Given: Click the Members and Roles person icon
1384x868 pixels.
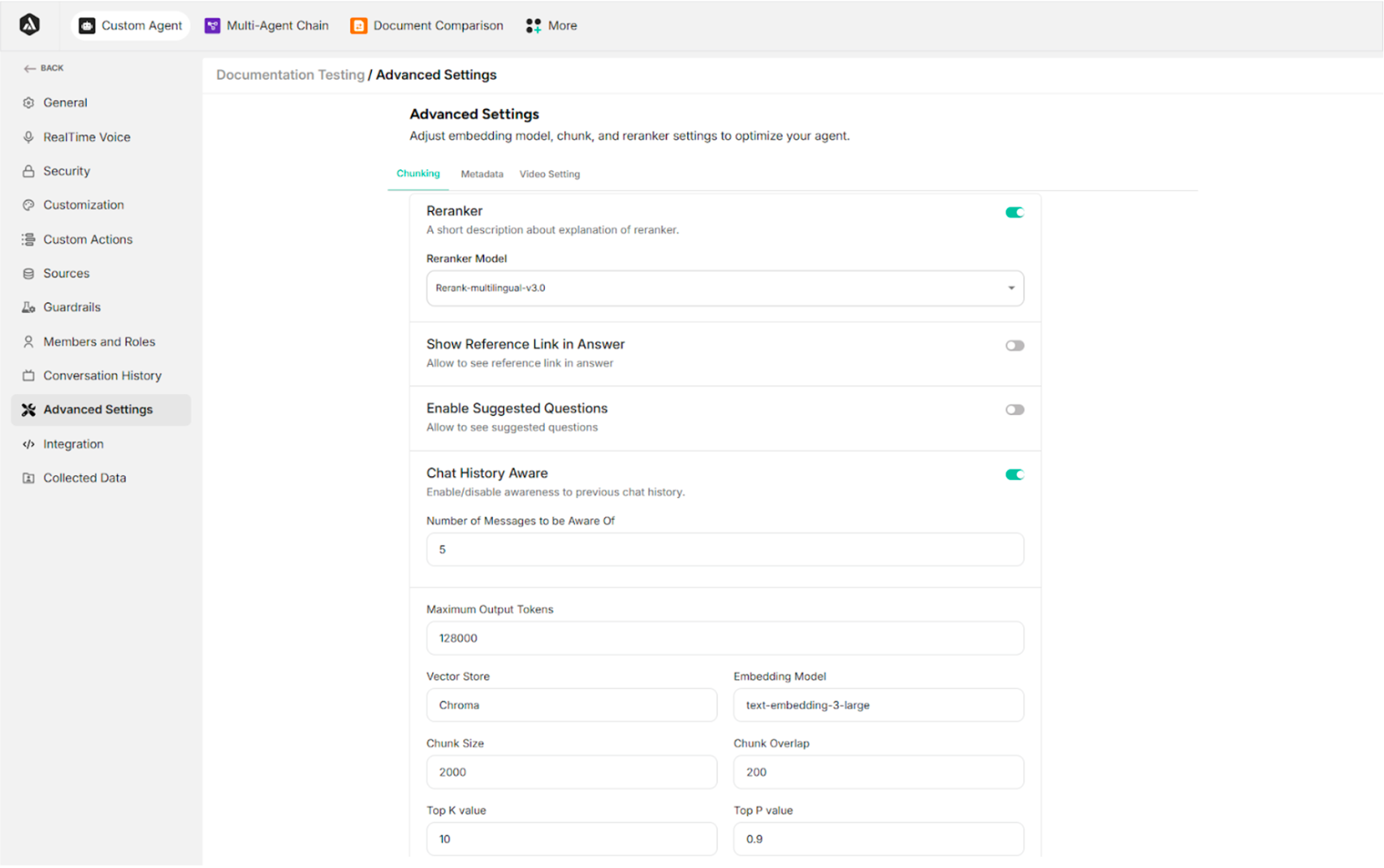Looking at the screenshot, I should (x=28, y=342).
